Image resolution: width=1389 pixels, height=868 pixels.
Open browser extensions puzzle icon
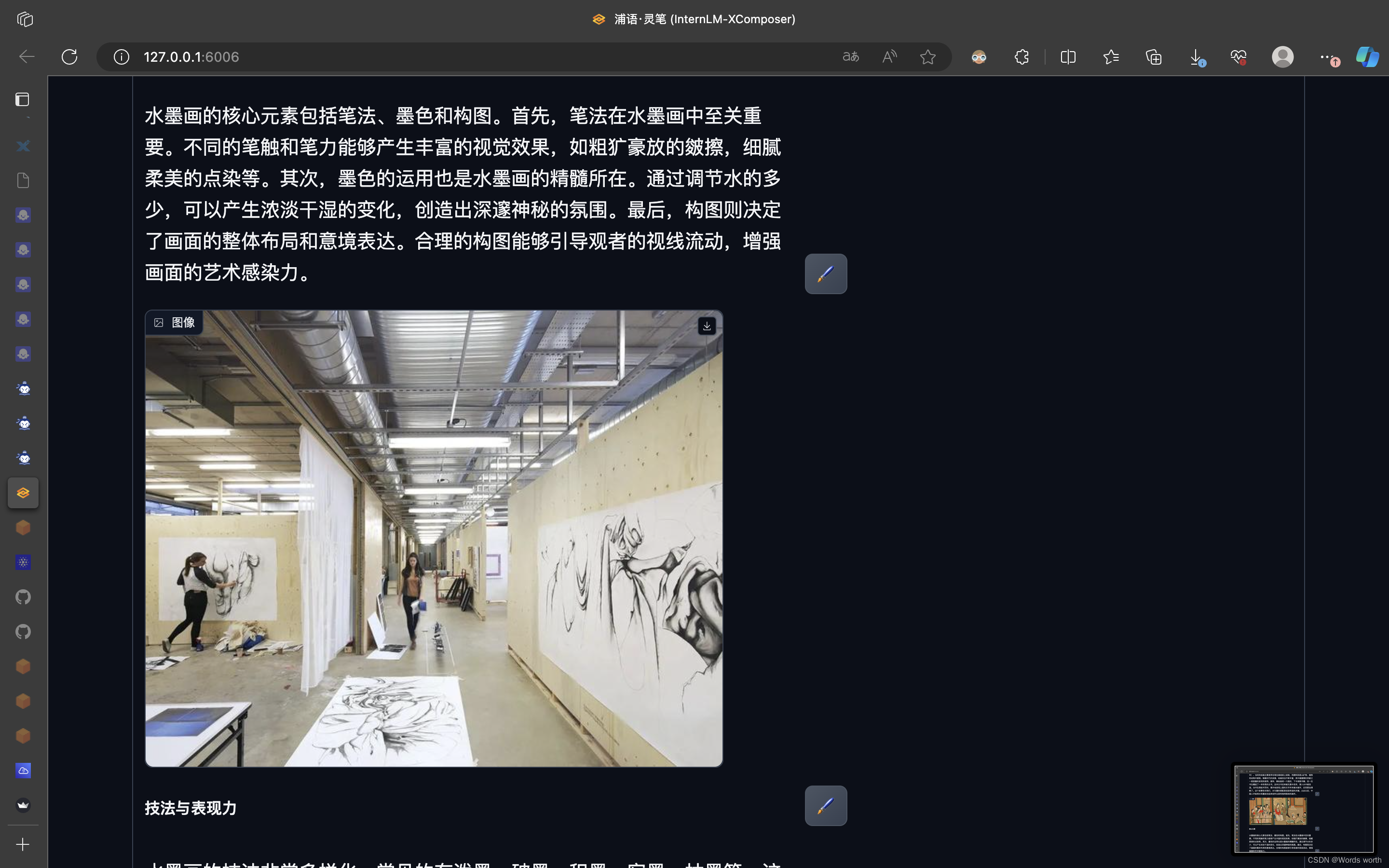tap(1021, 57)
